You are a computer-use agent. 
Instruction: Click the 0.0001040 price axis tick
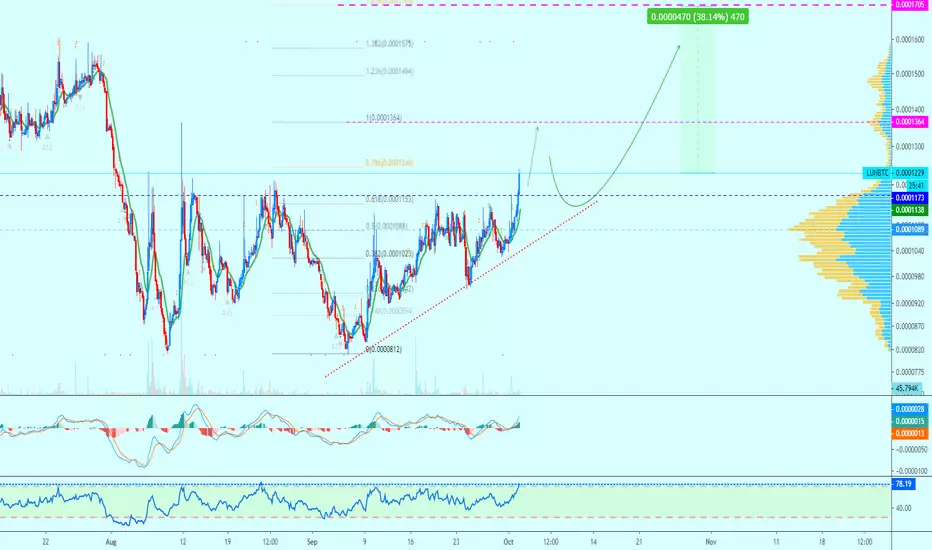click(x=910, y=251)
